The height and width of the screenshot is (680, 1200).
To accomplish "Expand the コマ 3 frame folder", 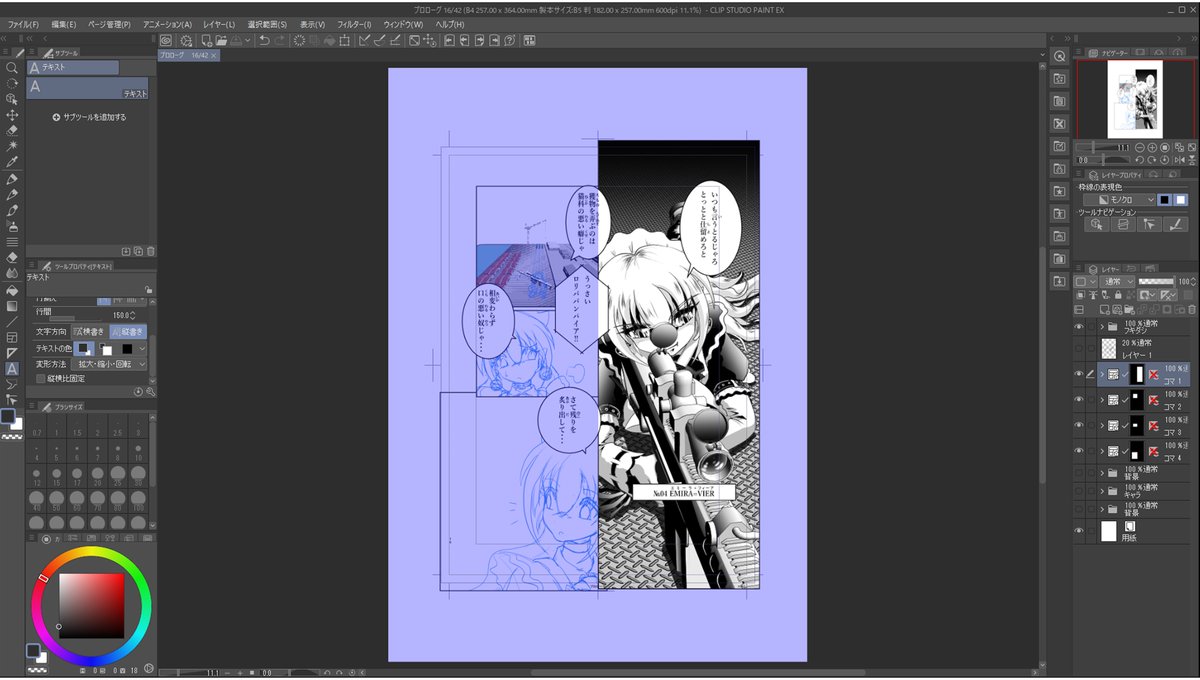I will pyautogui.click(x=1102, y=425).
